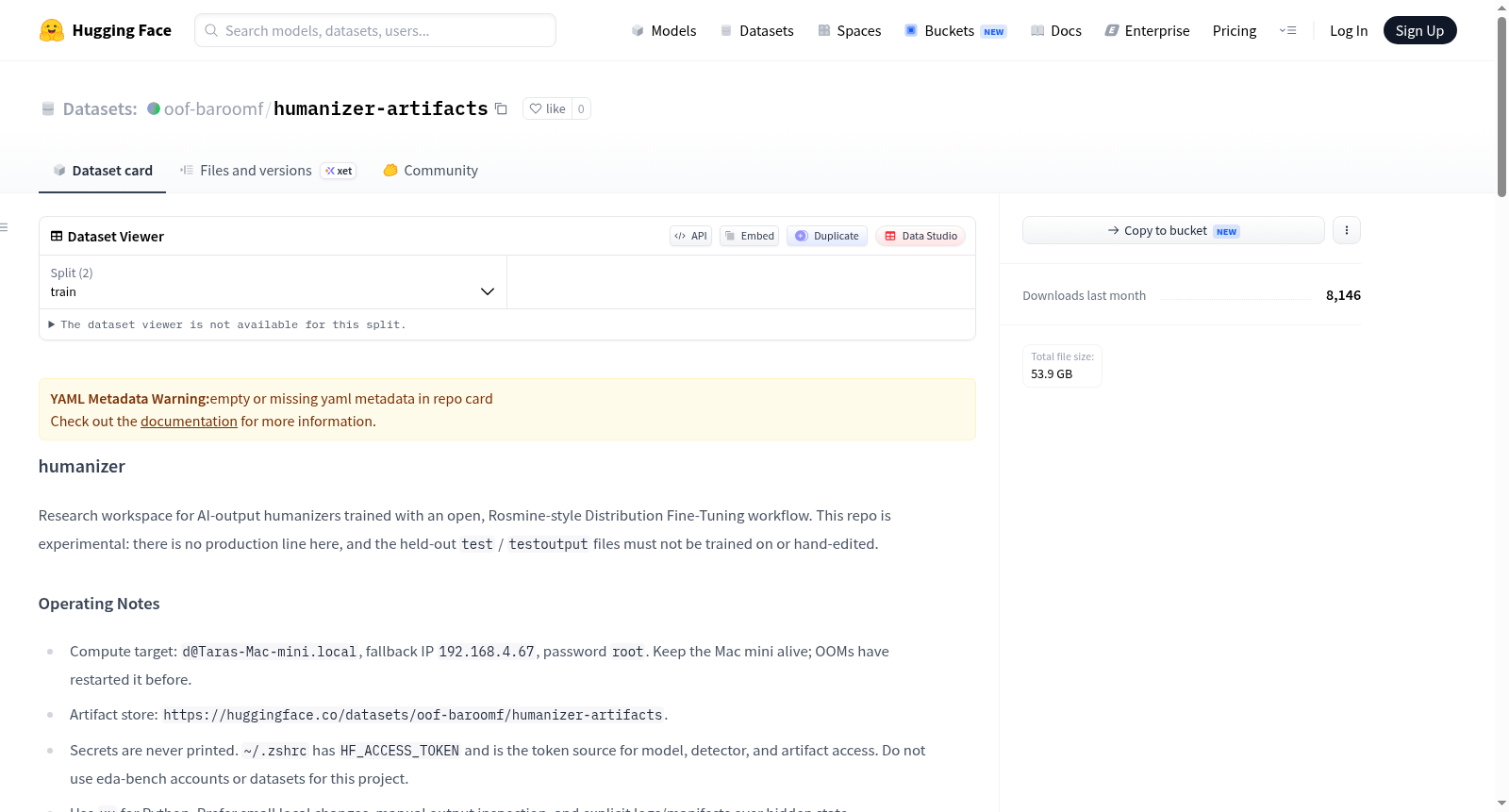Open the Docs page
Viewport: 1509px width, 812px height.
tap(1056, 30)
